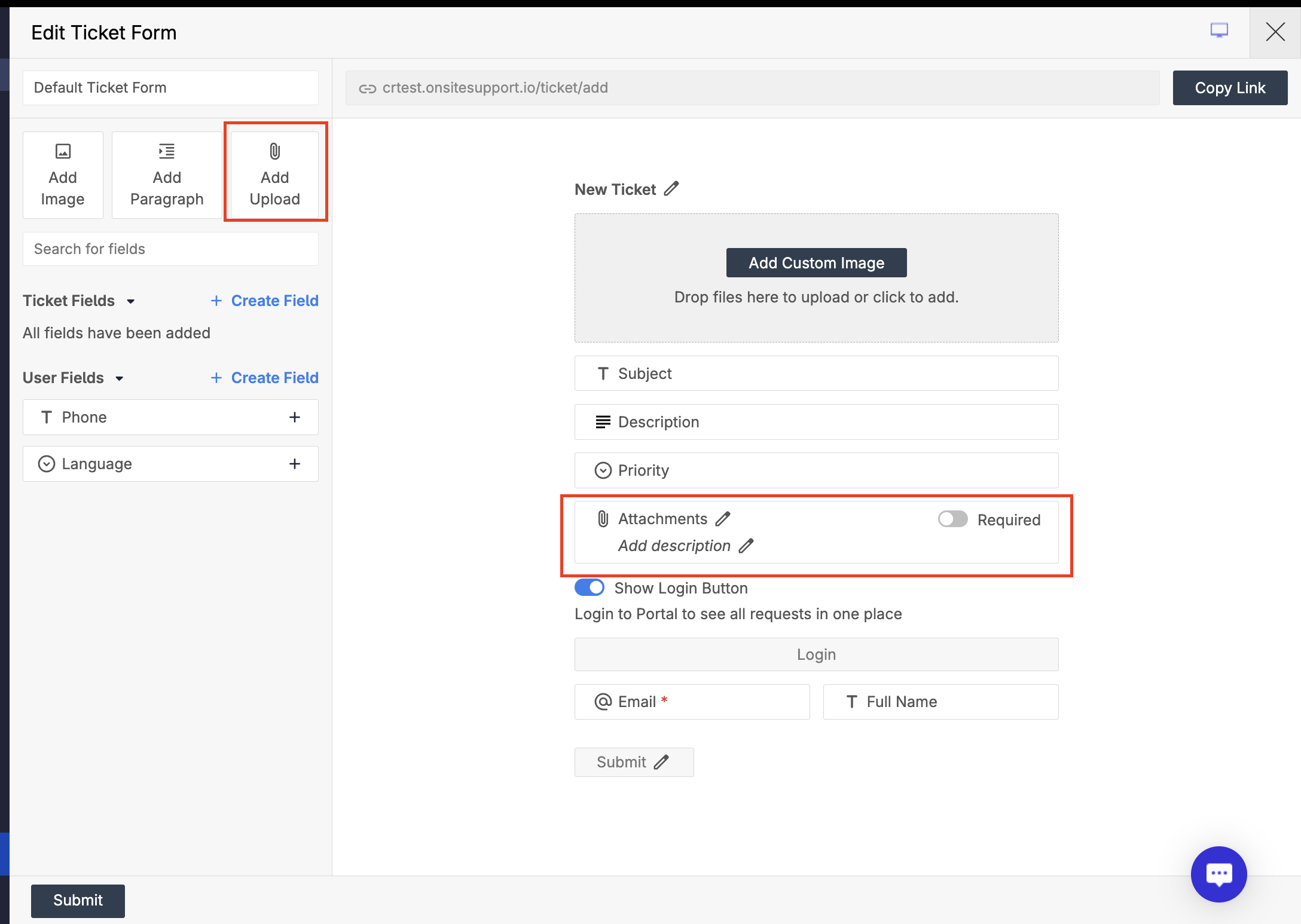
Task: Close the Edit Ticket Form dialog
Action: tap(1275, 32)
